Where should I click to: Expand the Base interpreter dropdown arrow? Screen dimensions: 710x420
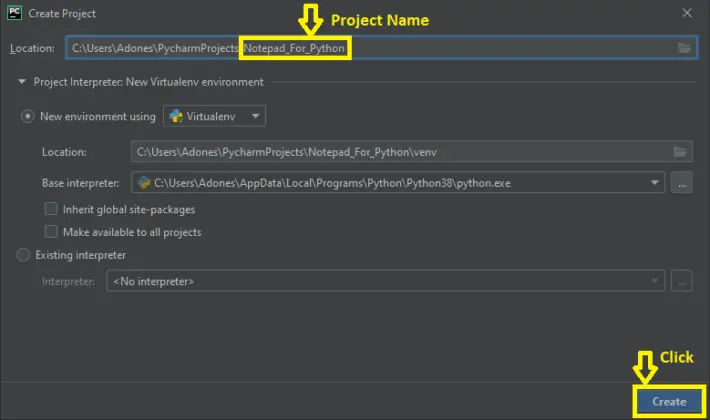pyautogui.click(x=656, y=183)
